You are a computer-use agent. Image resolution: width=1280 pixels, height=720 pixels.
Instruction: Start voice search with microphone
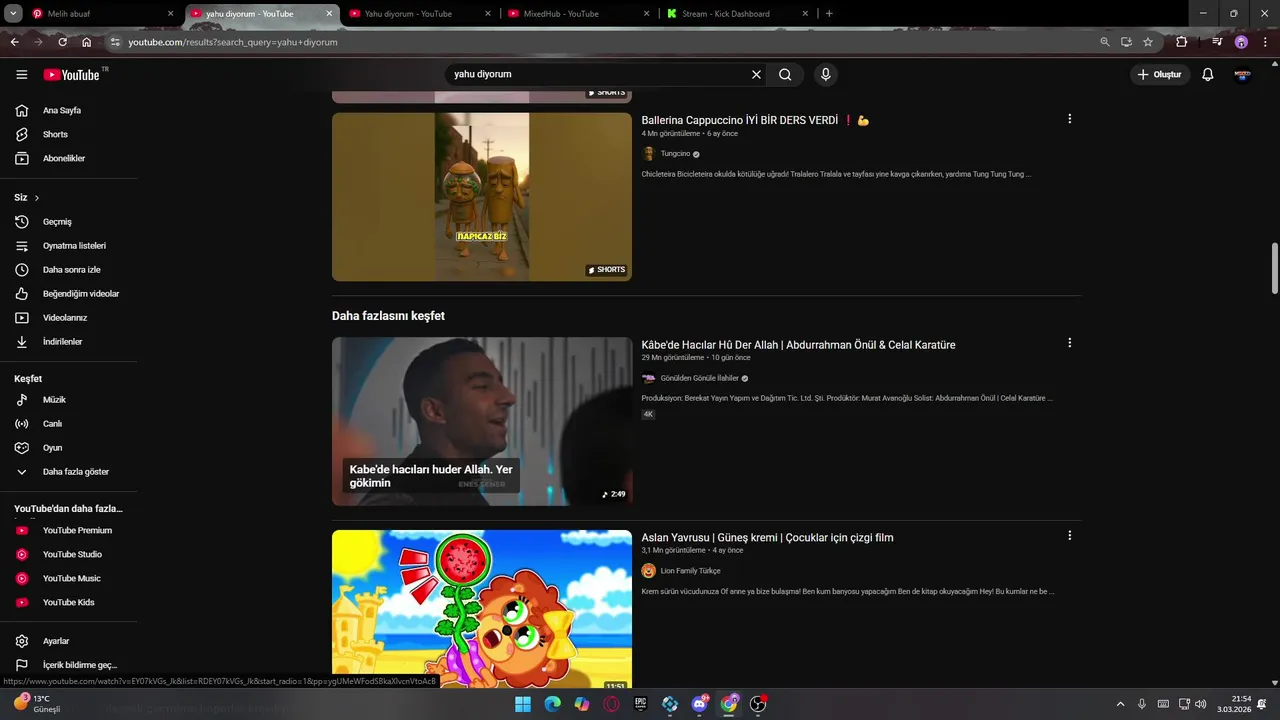tap(825, 75)
